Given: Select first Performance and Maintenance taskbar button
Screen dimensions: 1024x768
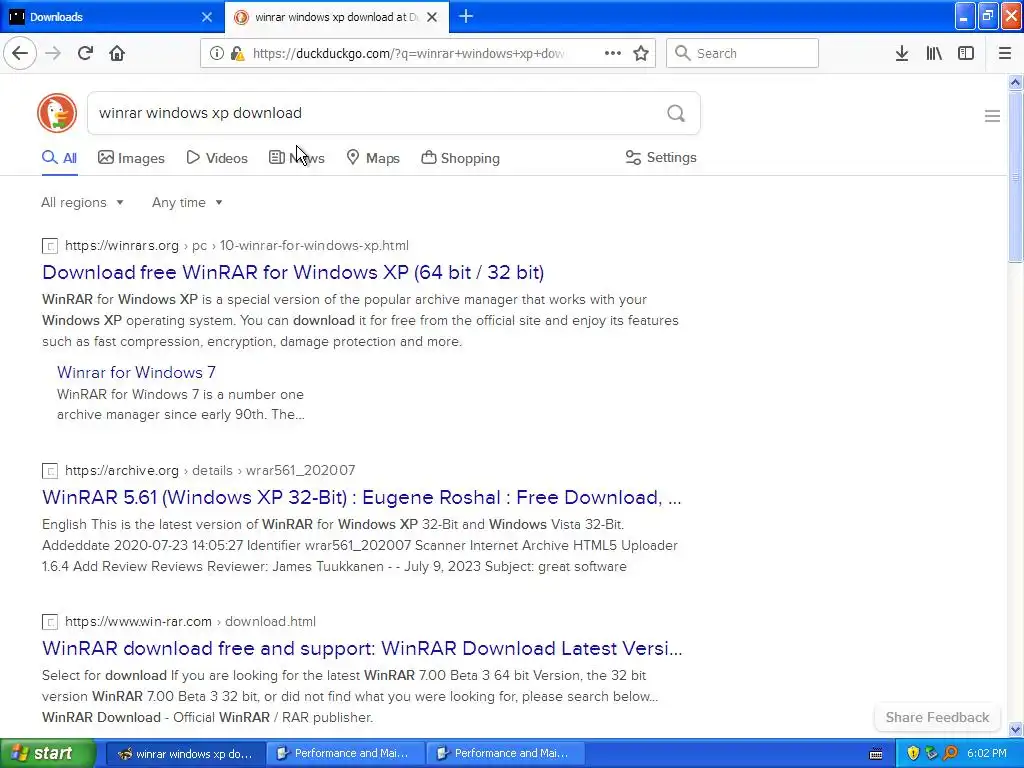Looking at the screenshot, I should click(345, 754).
